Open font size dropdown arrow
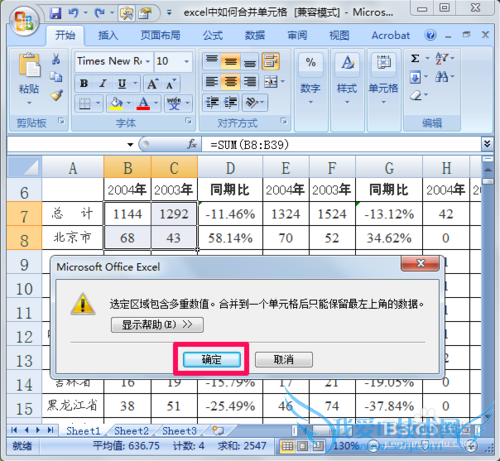 (187, 61)
